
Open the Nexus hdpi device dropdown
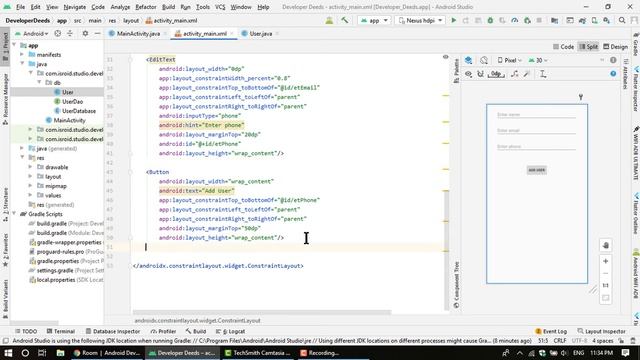tap(420, 20)
